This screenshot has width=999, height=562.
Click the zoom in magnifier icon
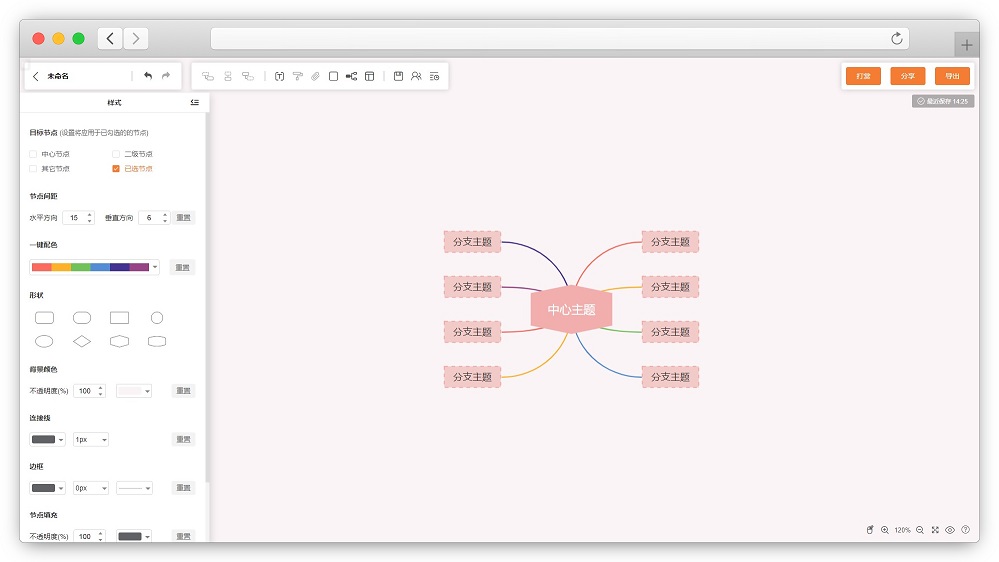click(x=885, y=530)
